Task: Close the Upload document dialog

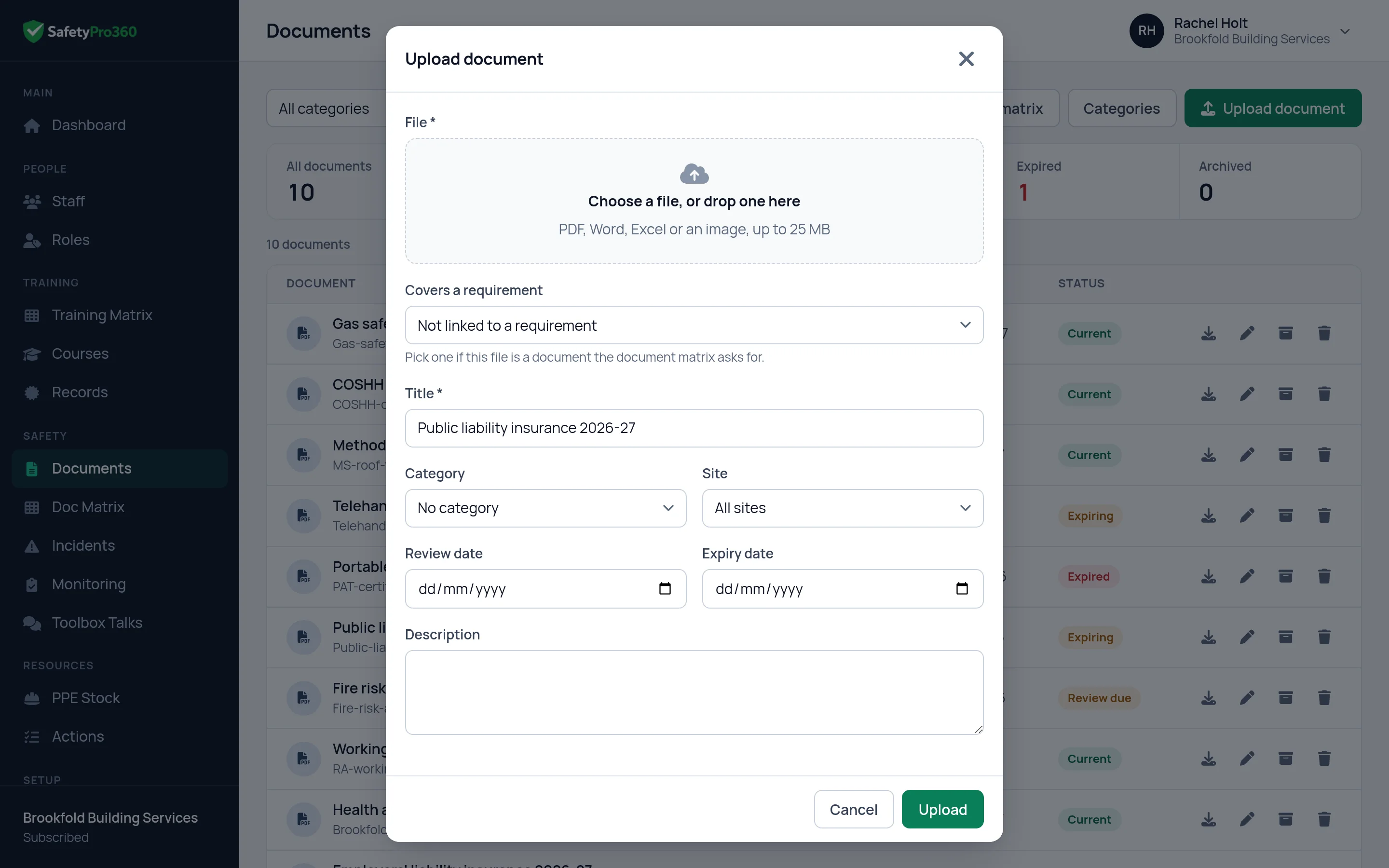Action: coord(966,58)
